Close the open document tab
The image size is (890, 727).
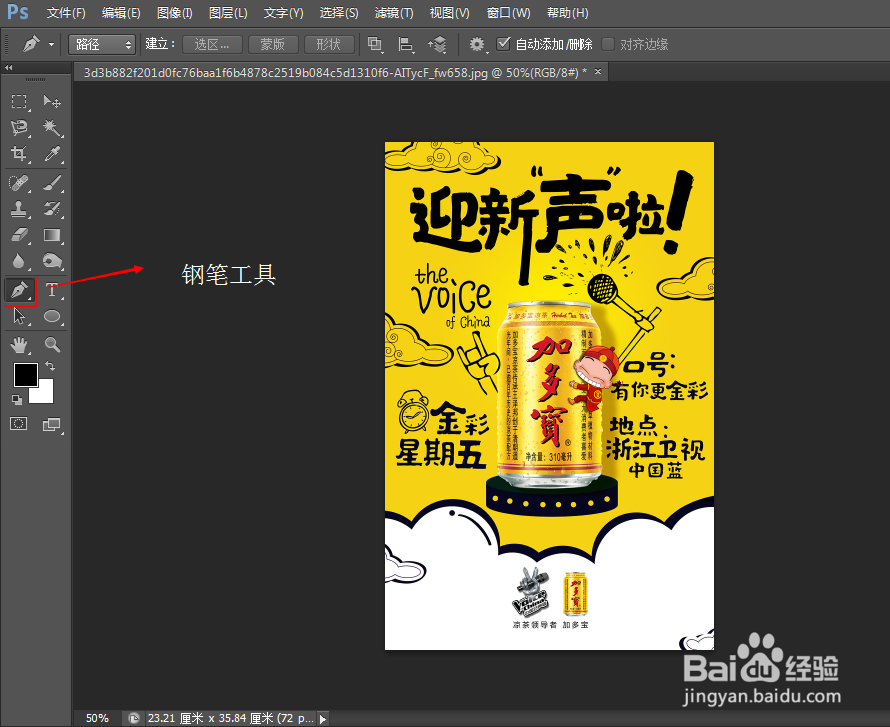[598, 72]
